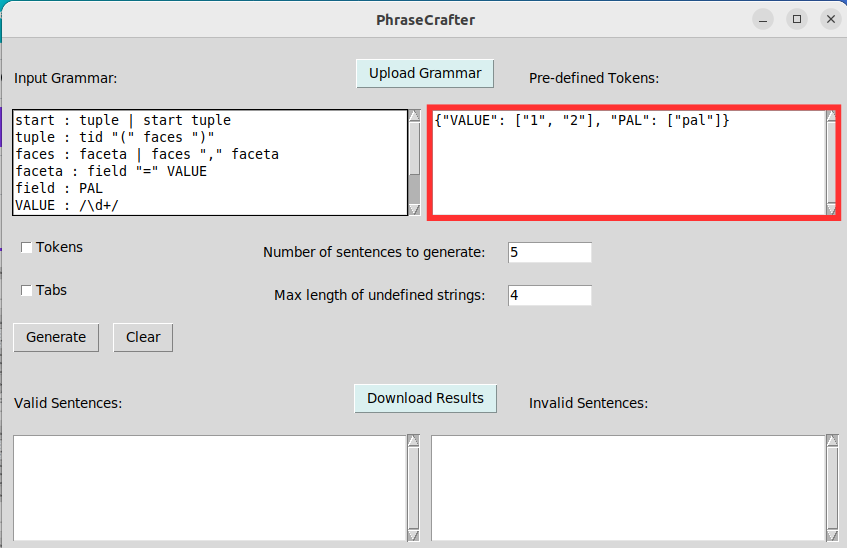The height and width of the screenshot is (548, 847).
Task: Click the Upload Grammar button
Action: pyautogui.click(x=425, y=73)
